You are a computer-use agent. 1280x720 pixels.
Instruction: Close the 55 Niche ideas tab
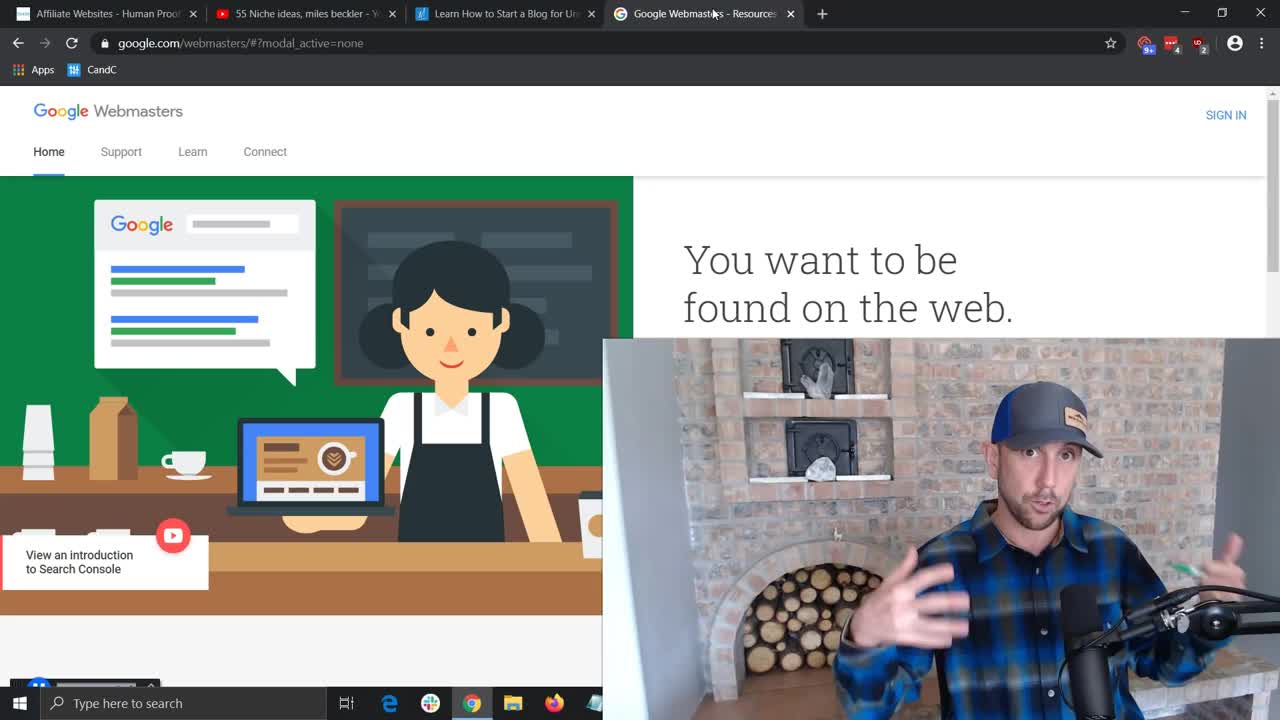392,14
